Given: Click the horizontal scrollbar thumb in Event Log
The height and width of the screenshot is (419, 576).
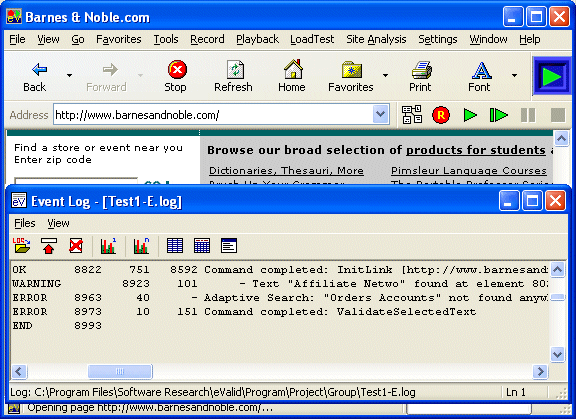Looking at the screenshot, I should [120, 371].
